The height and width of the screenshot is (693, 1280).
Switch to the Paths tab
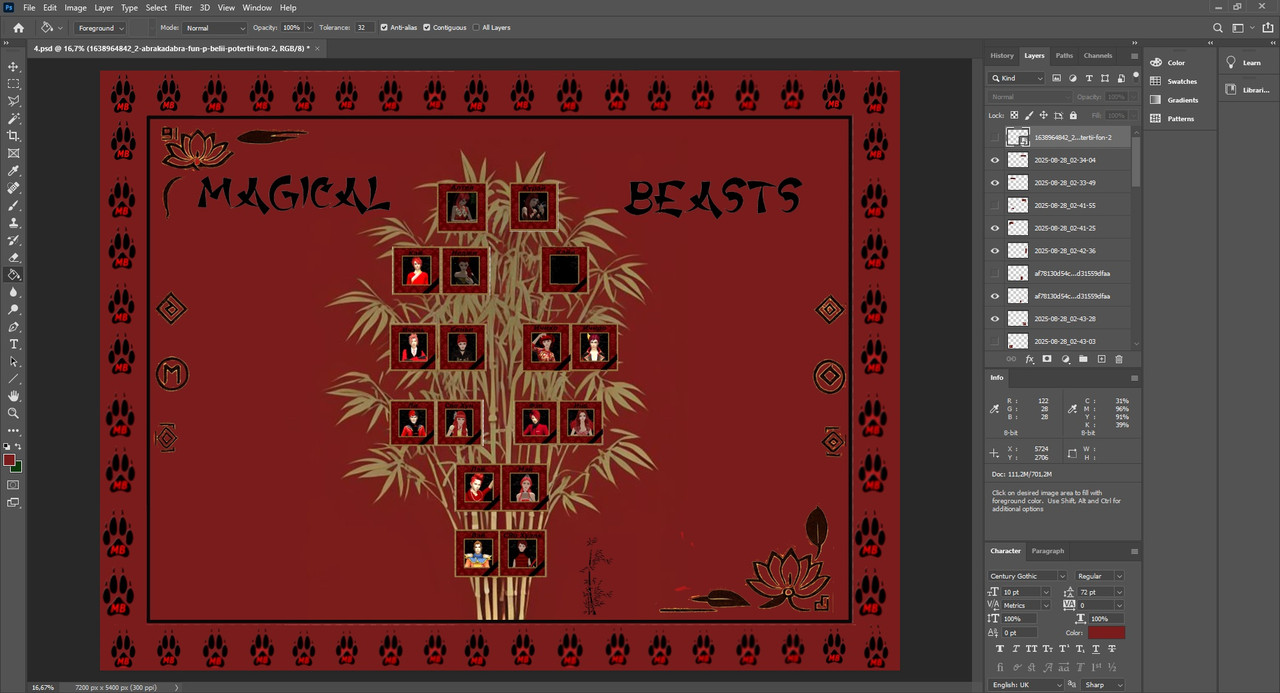[1064, 55]
